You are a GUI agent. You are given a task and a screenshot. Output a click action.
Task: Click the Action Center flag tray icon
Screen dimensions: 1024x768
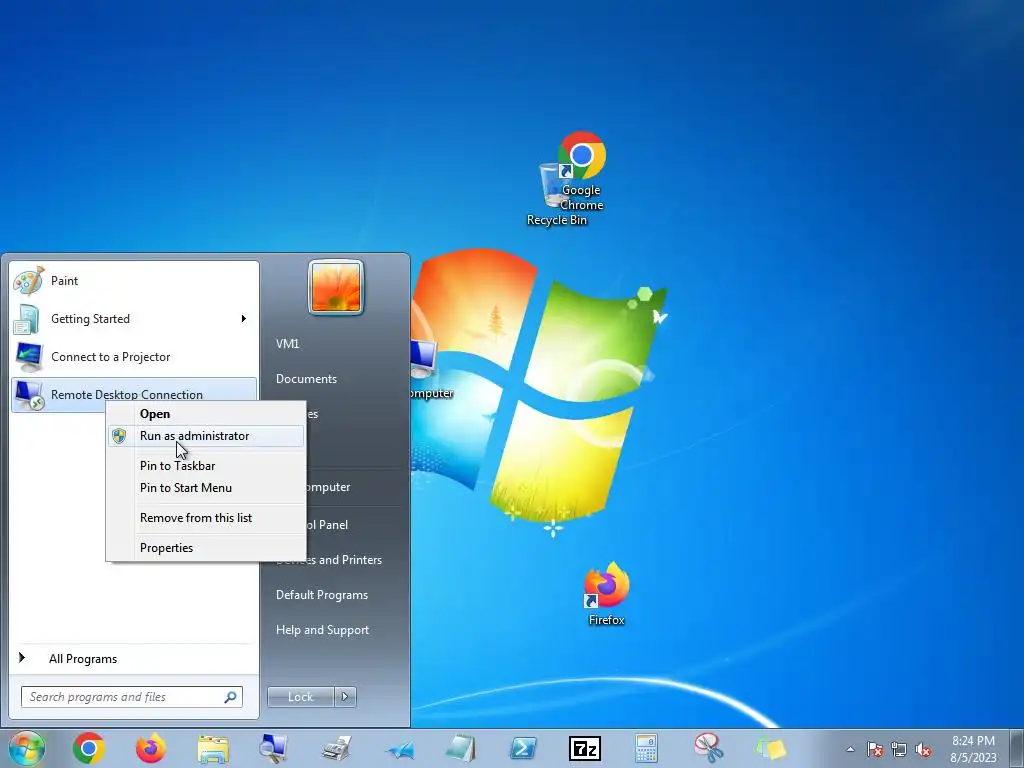pos(874,749)
